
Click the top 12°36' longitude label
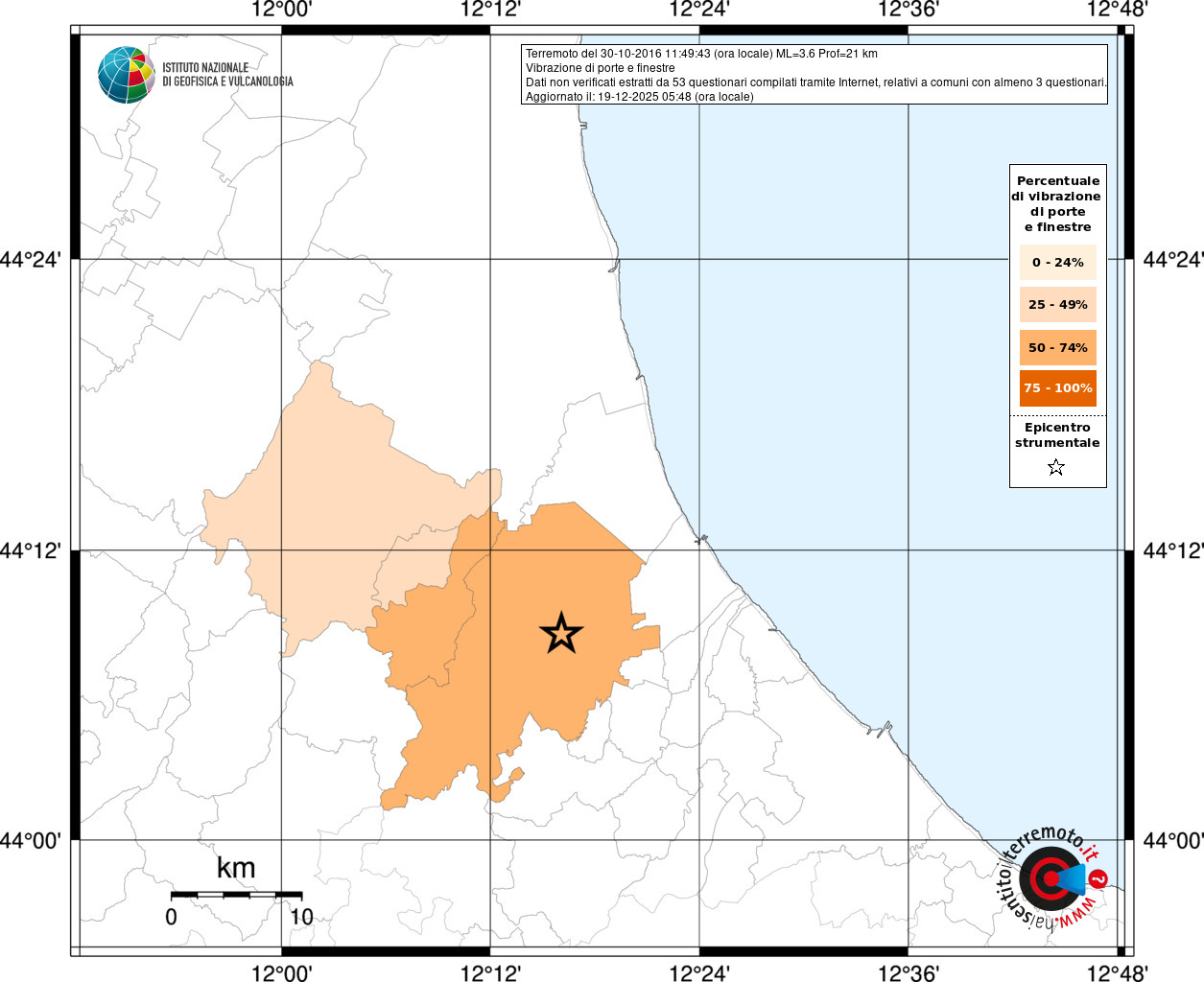tap(909, 10)
